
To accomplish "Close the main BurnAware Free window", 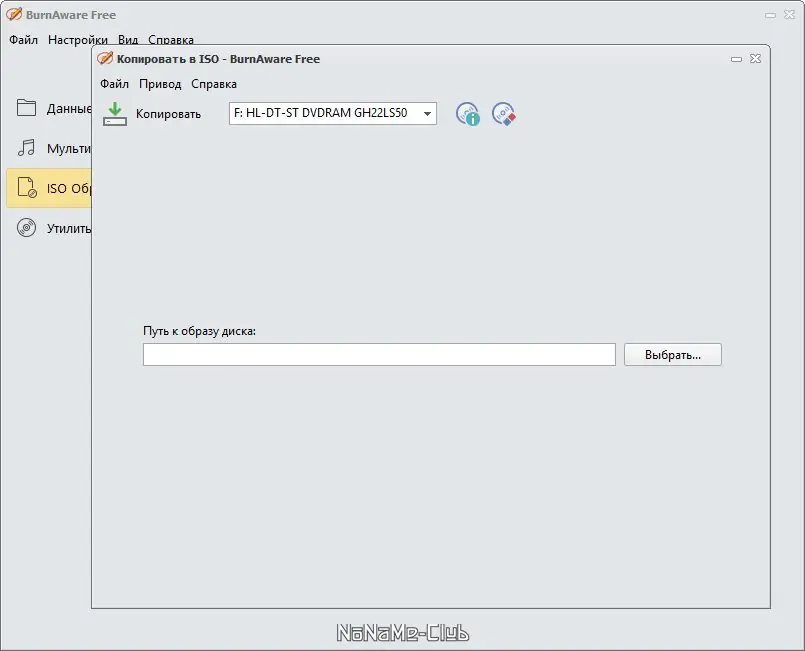I will 790,15.
